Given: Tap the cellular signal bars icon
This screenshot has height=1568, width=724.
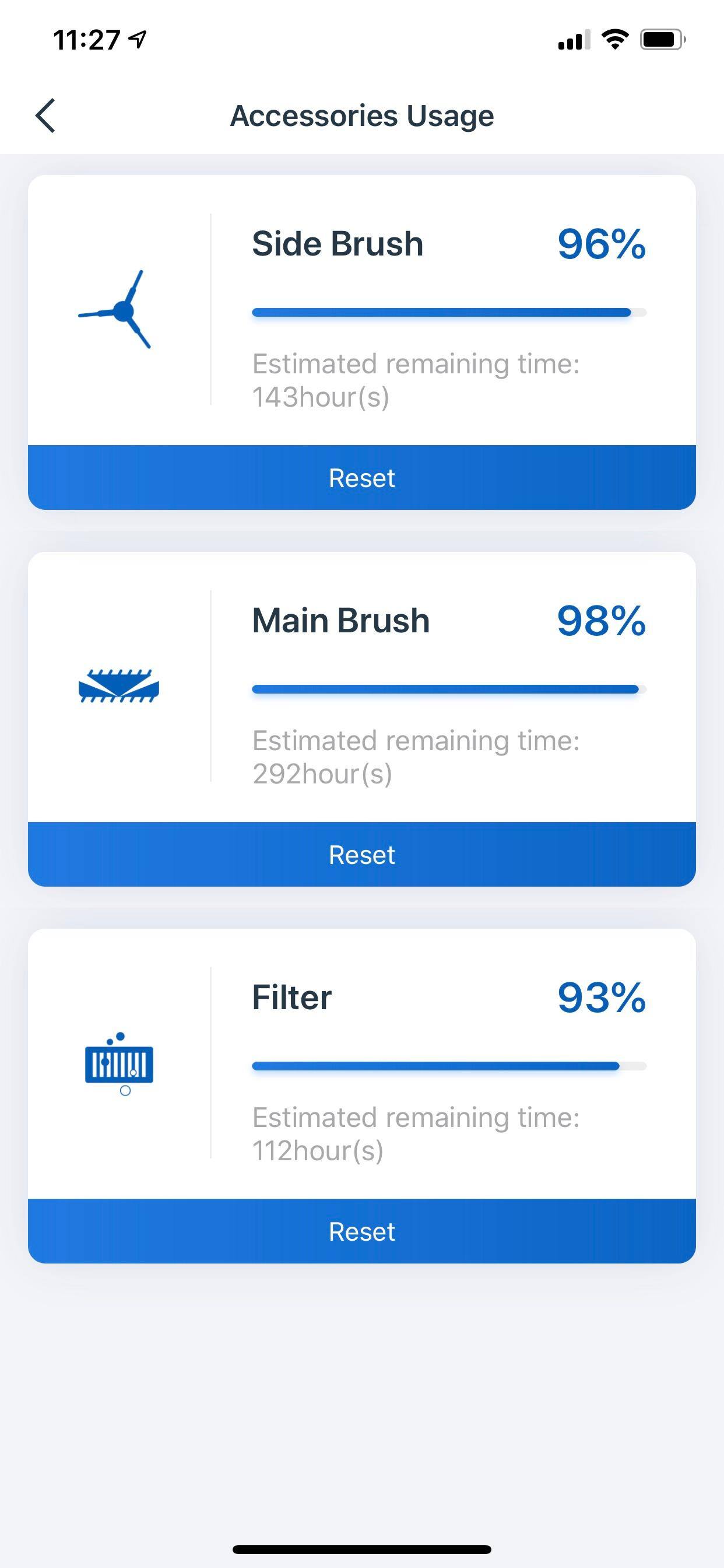Looking at the screenshot, I should [574, 40].
